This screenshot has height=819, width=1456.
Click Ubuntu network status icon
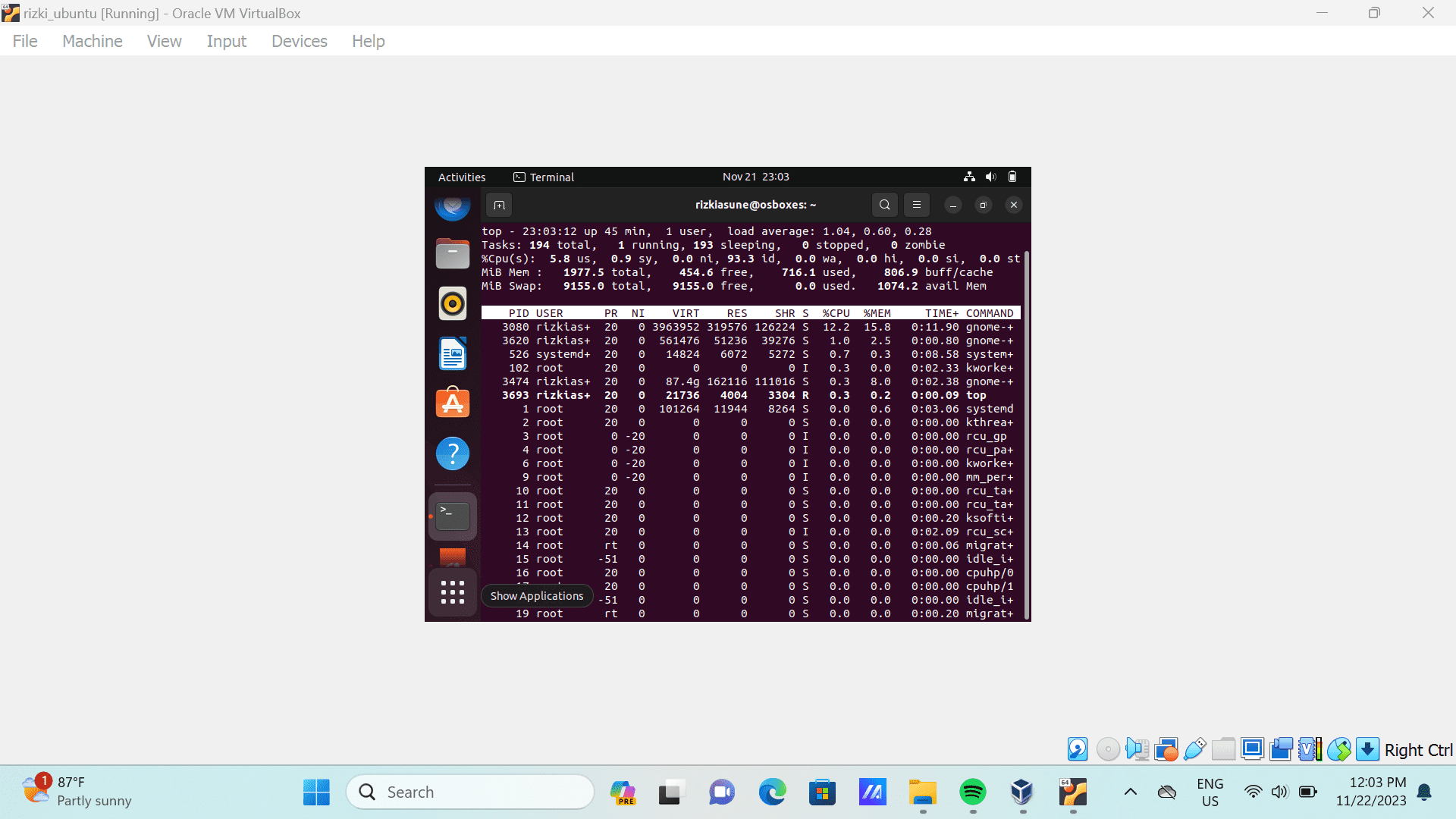(x=969, y=177)
